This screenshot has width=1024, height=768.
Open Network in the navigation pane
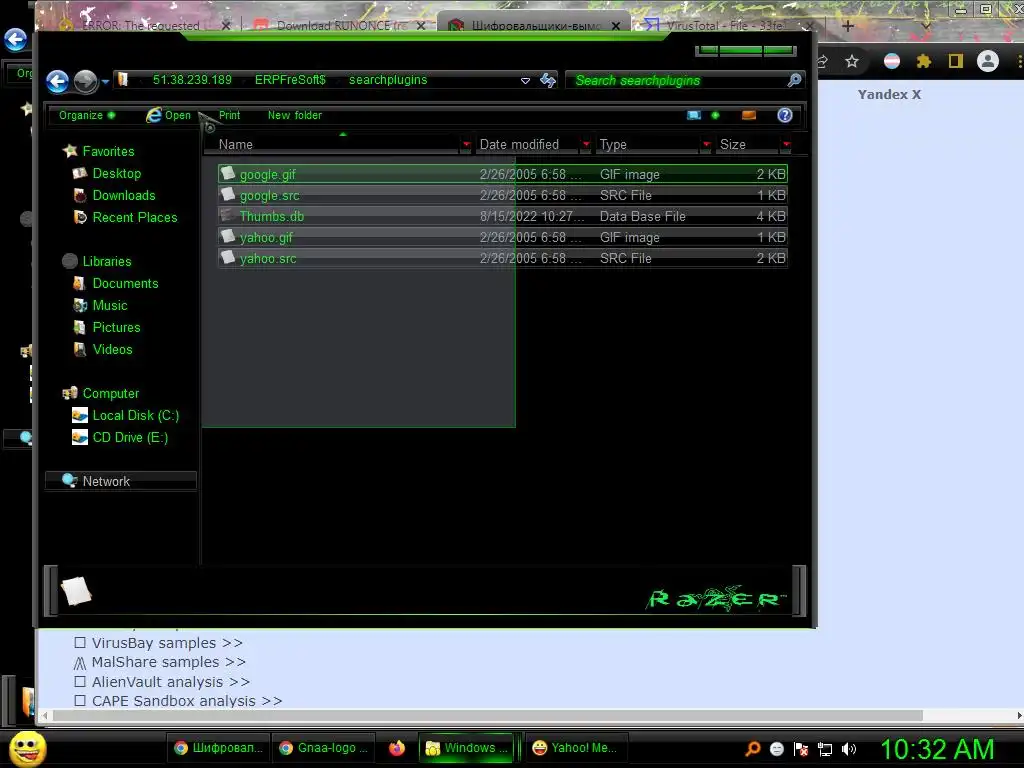click(x=121, y=481)
